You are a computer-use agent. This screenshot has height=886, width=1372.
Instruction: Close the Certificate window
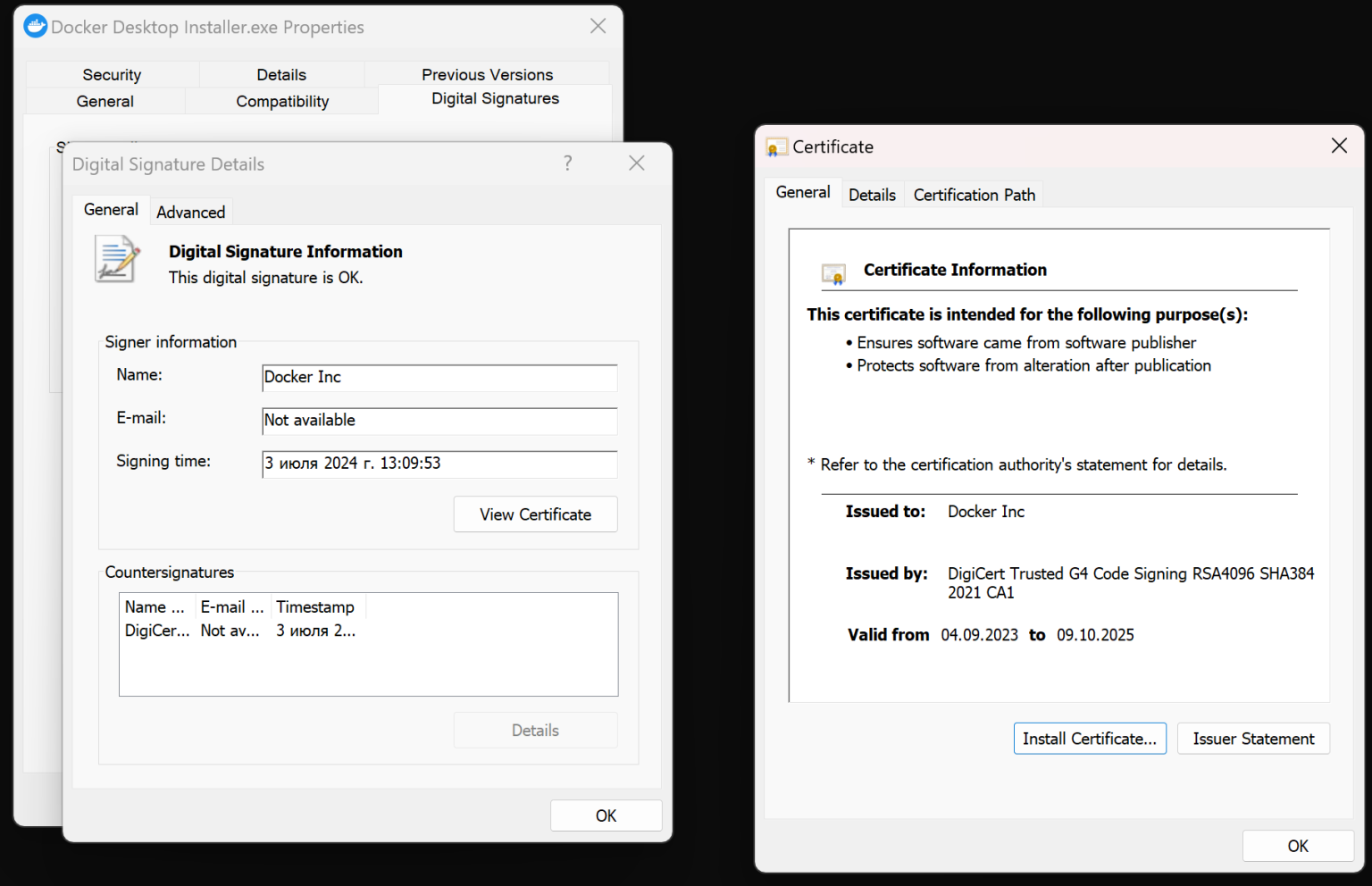click(1338, 145)
